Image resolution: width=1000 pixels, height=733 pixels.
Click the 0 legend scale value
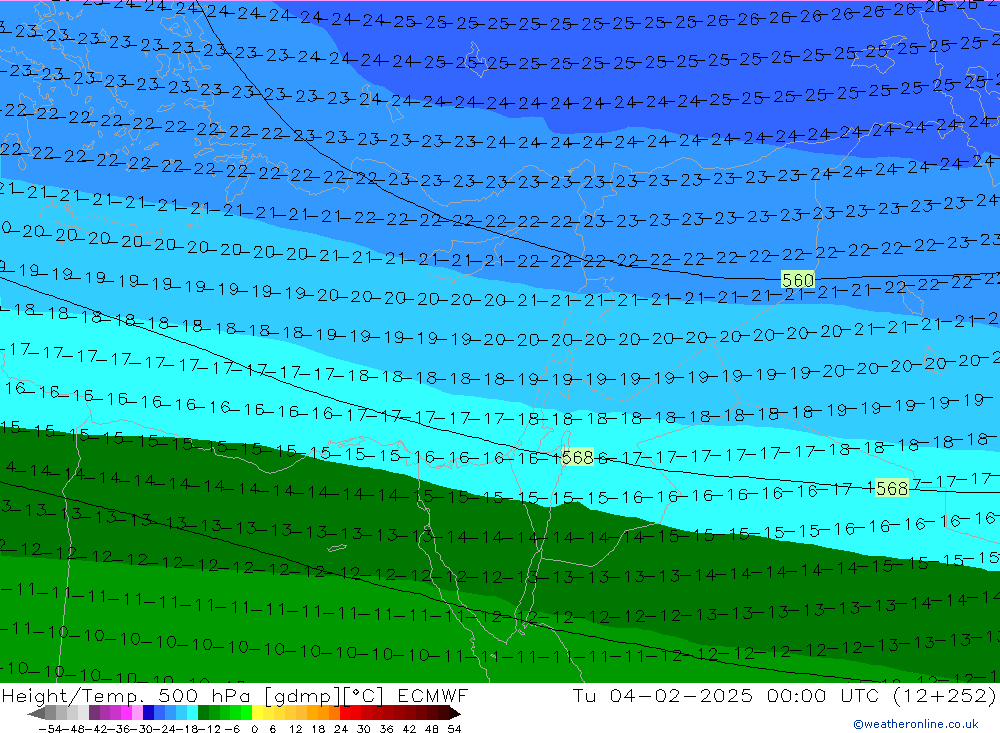coord(254,729)
